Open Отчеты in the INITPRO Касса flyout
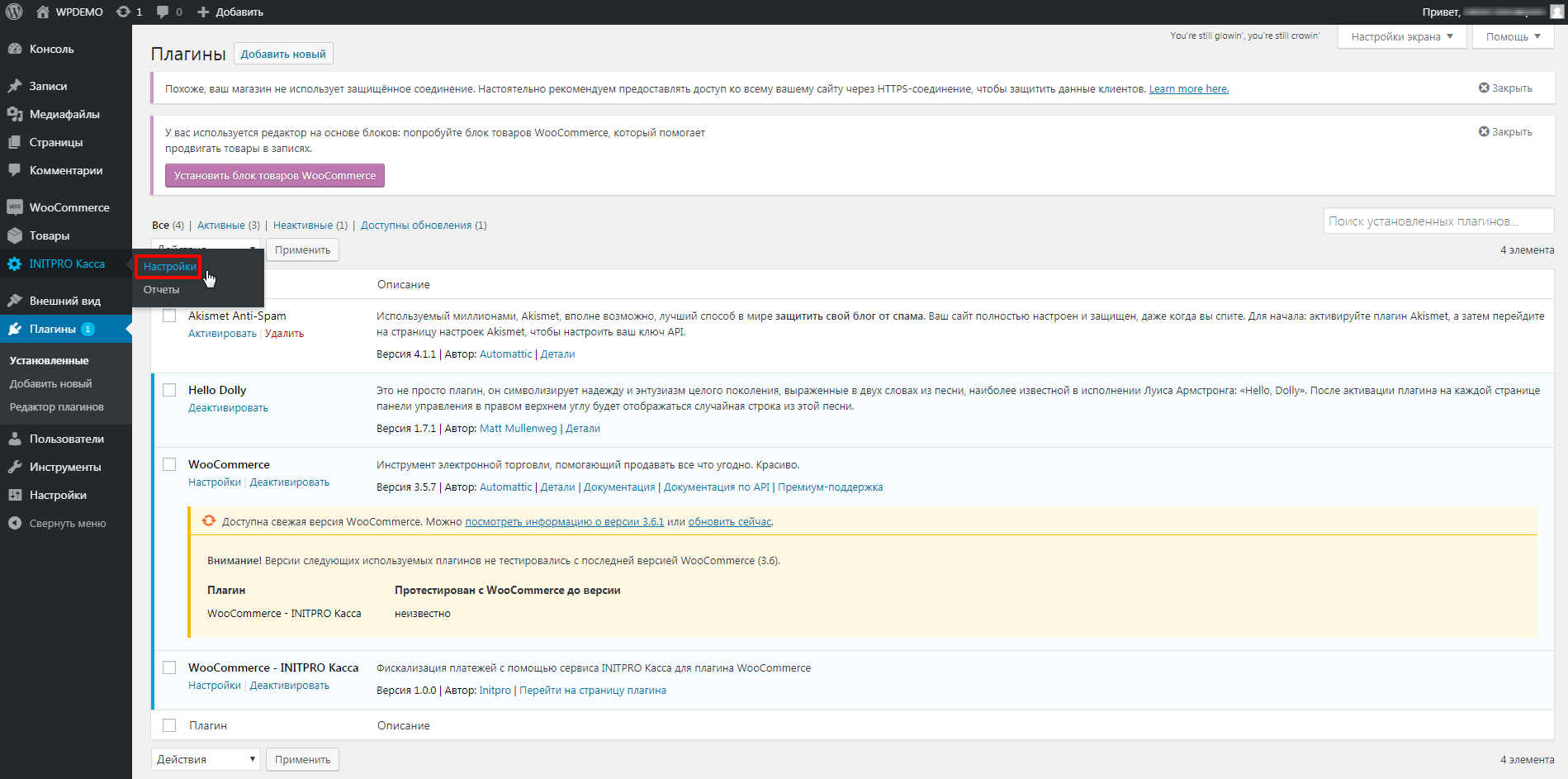Image resolution: width=1568 pixels, height=779 pixels. (x=161, y=289)
